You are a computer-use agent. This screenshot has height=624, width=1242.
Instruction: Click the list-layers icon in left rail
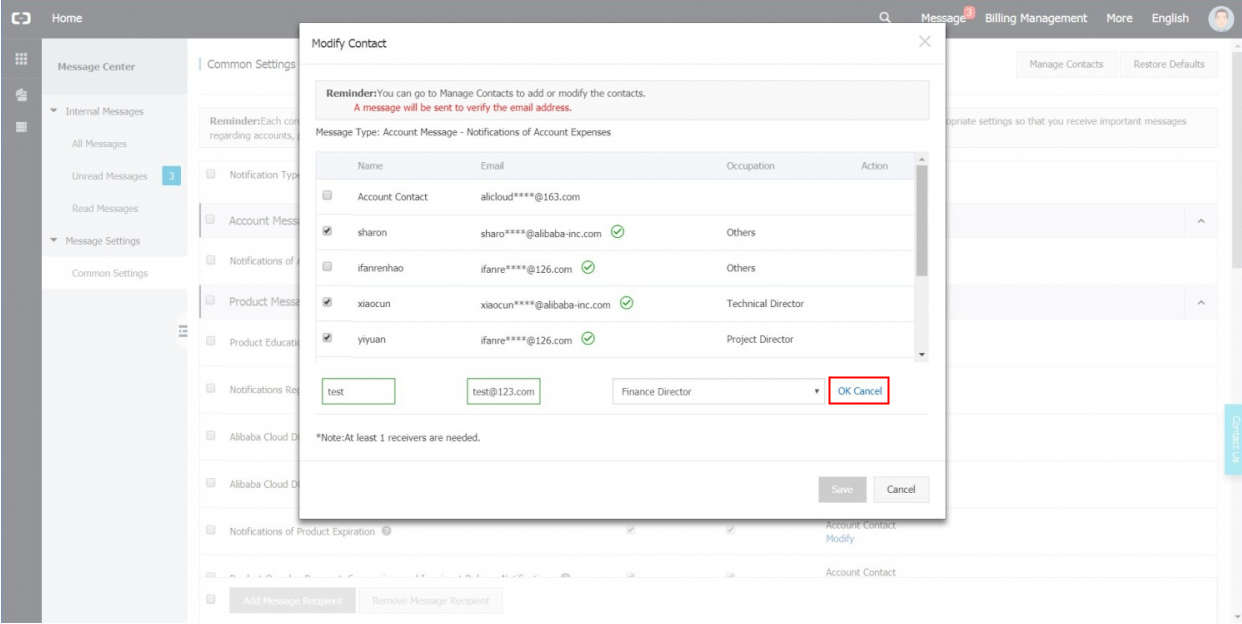[x=19, y=127]
